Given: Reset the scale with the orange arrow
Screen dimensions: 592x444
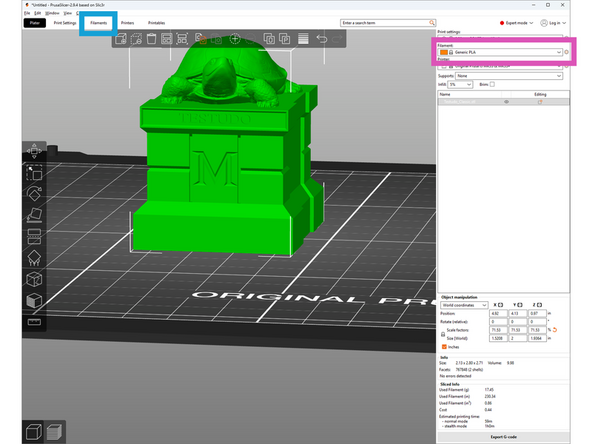Looking at the screenshot, I should point(555,330).
